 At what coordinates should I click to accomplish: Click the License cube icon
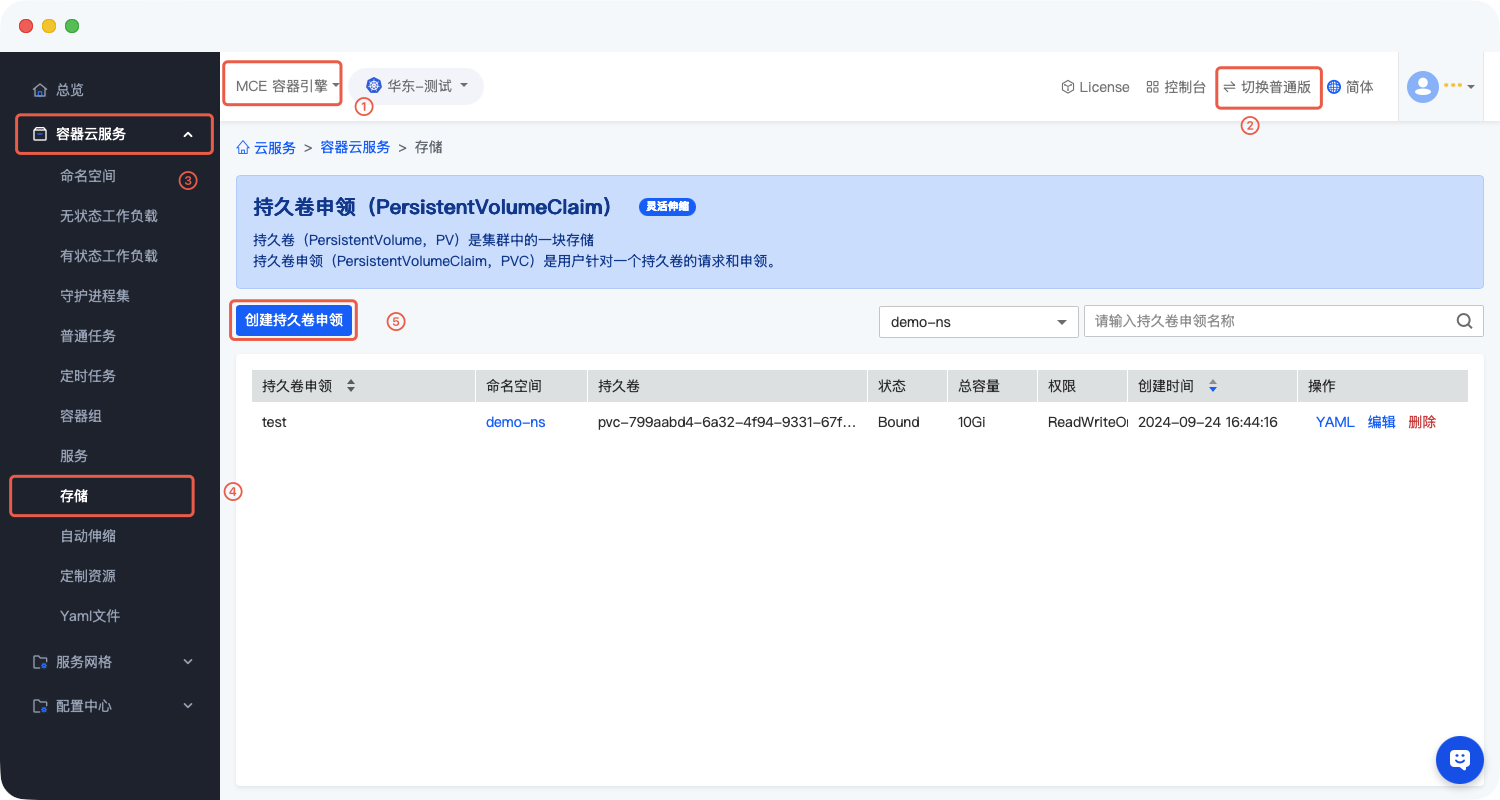click(1068, 87)
